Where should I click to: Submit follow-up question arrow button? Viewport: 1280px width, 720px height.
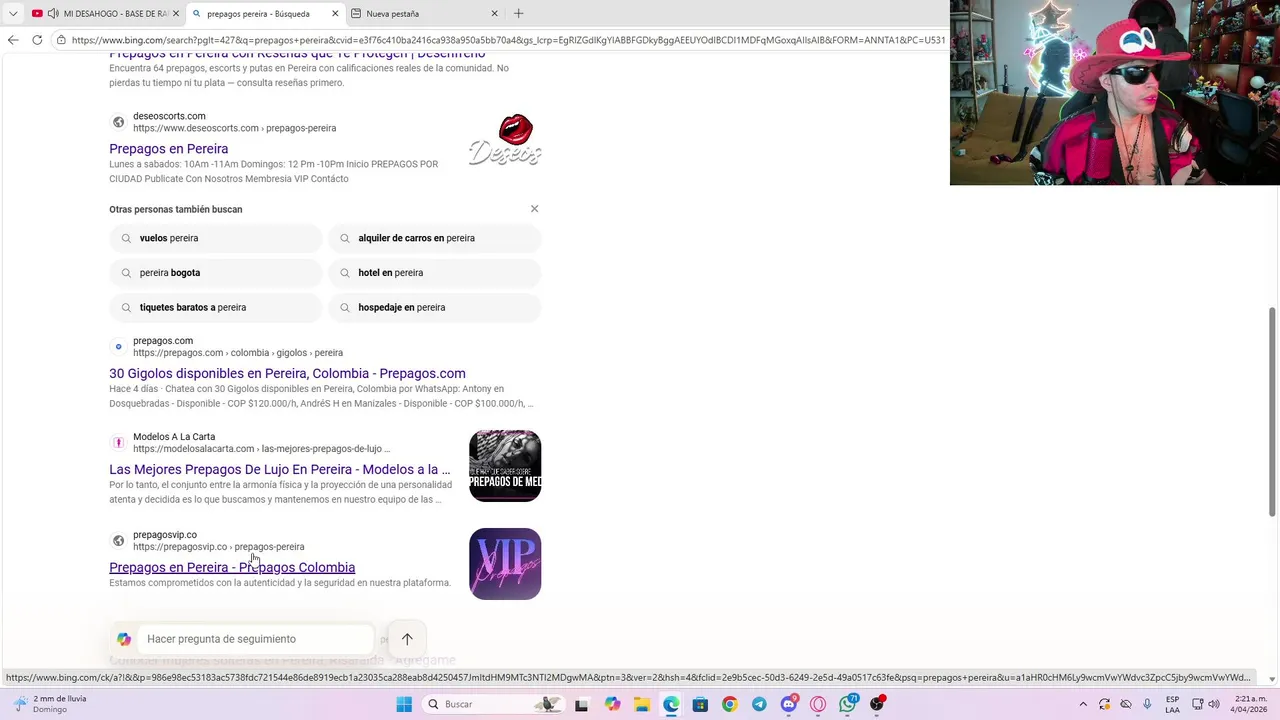(407, 639)
